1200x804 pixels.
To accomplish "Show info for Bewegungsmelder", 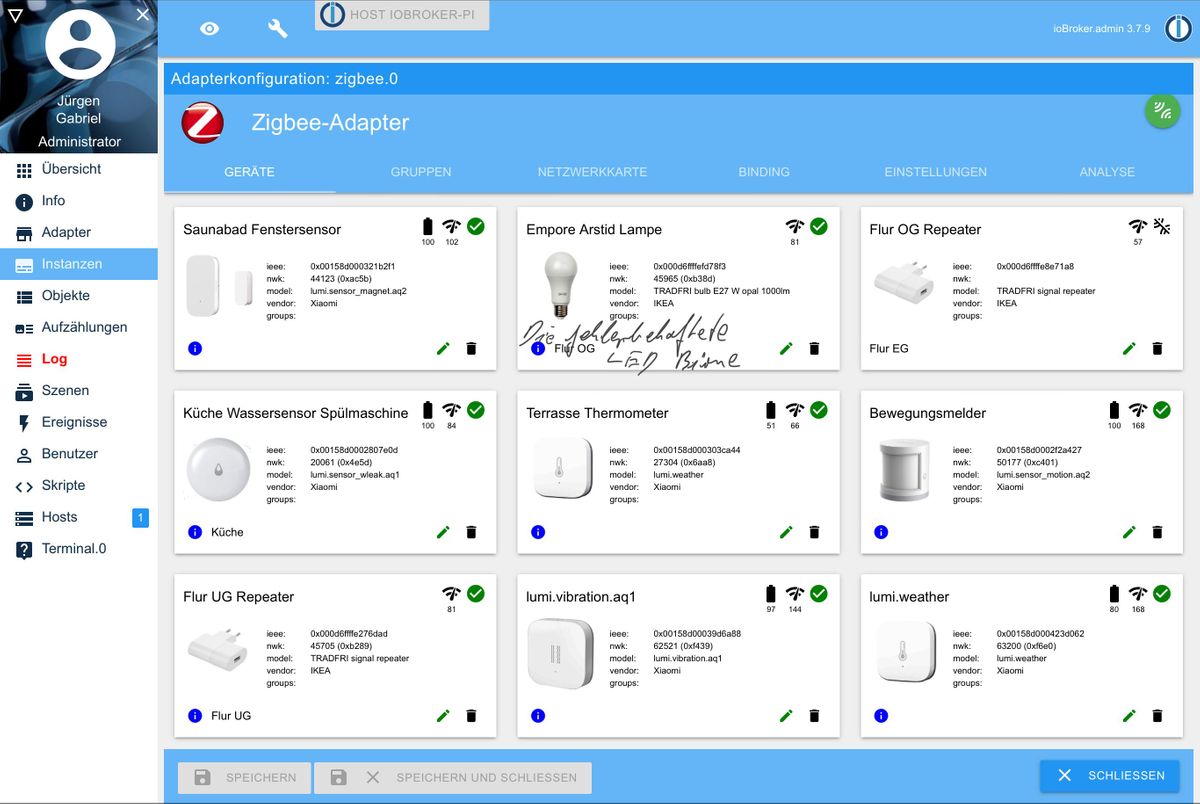I will pos(881,532).
